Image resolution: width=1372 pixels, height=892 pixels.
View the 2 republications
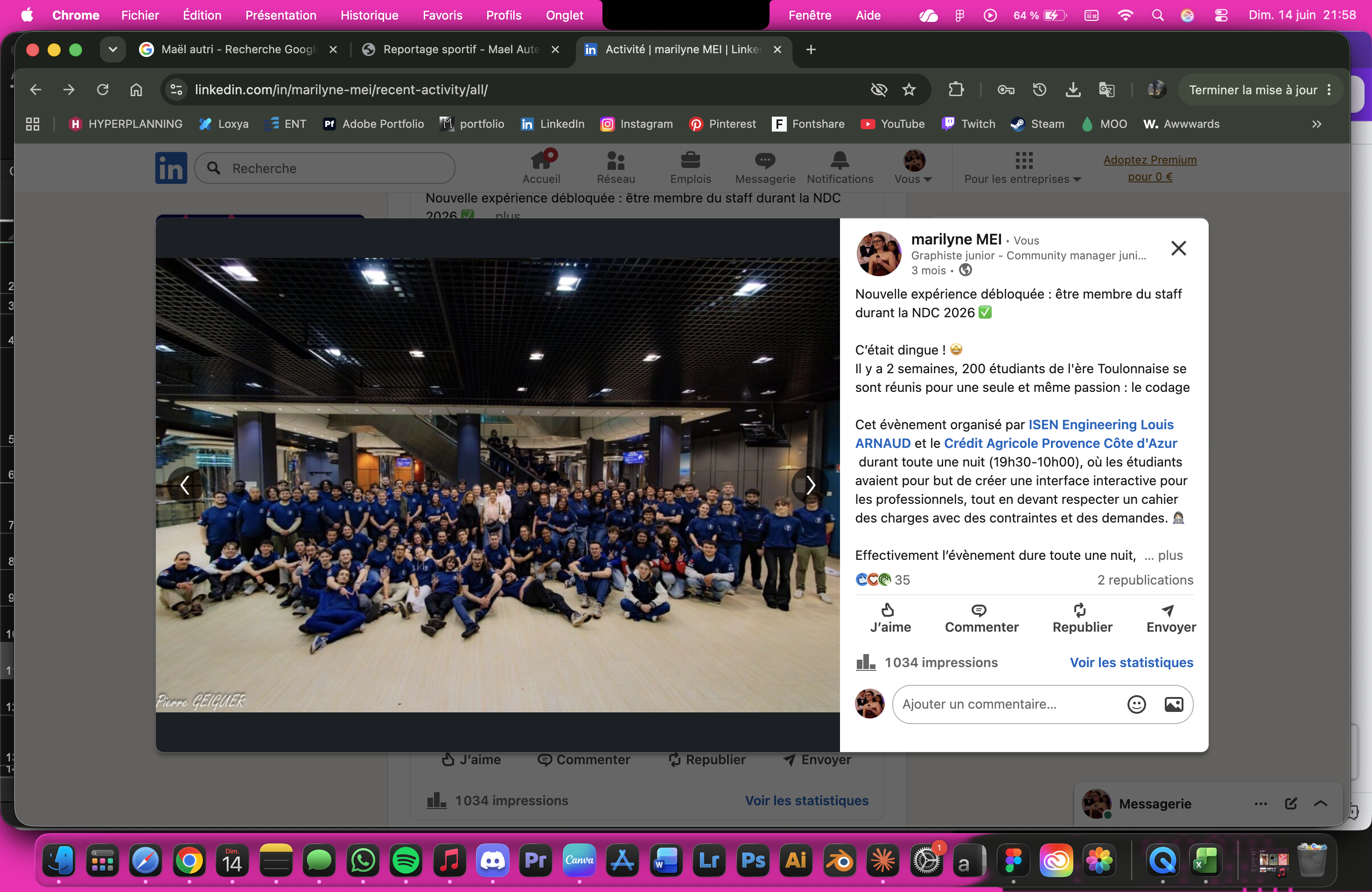1145,580
